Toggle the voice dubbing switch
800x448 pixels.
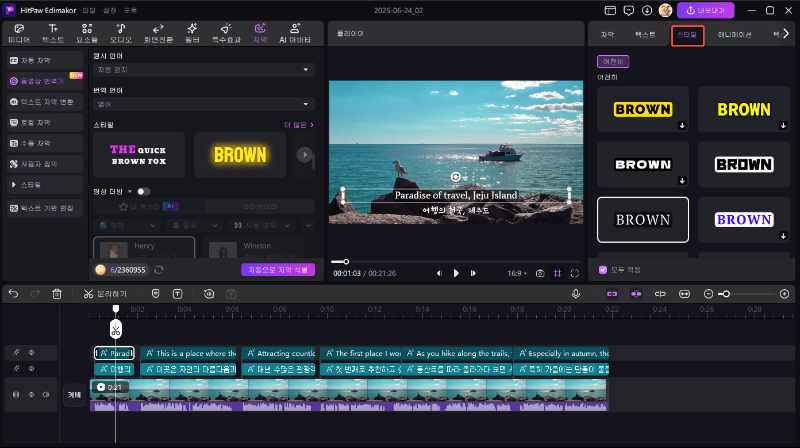click(144, 190)
